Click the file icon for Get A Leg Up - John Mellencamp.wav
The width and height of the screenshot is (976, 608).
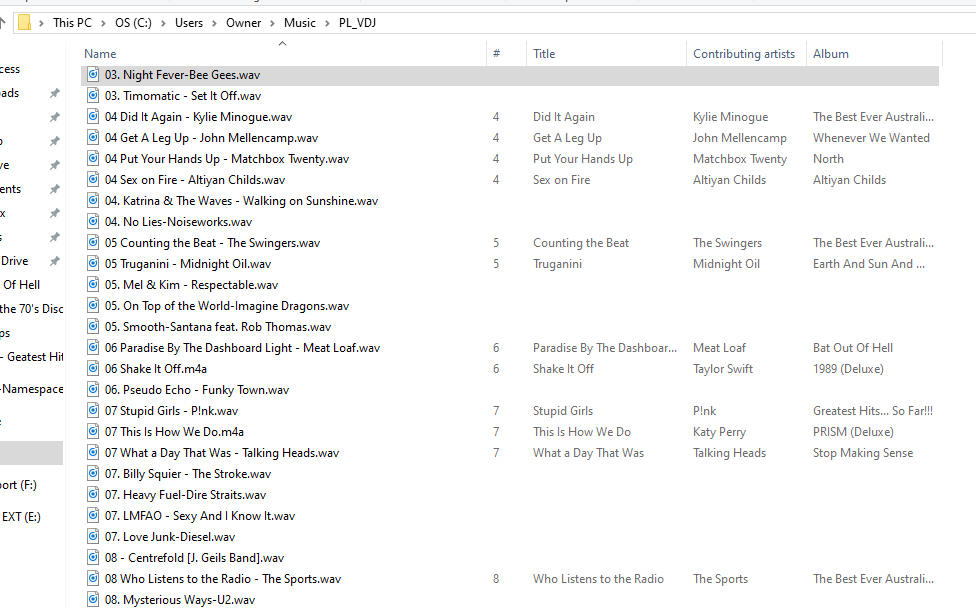(93, 138)
